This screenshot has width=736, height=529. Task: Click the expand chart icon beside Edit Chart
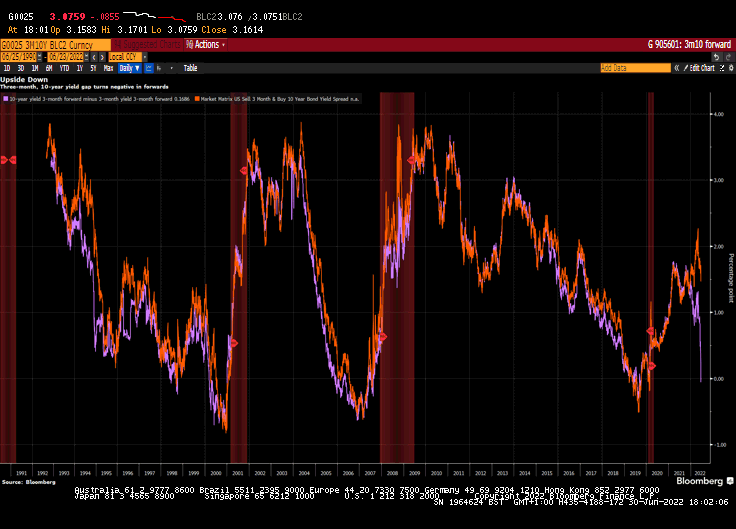click(x=722, y=68)
